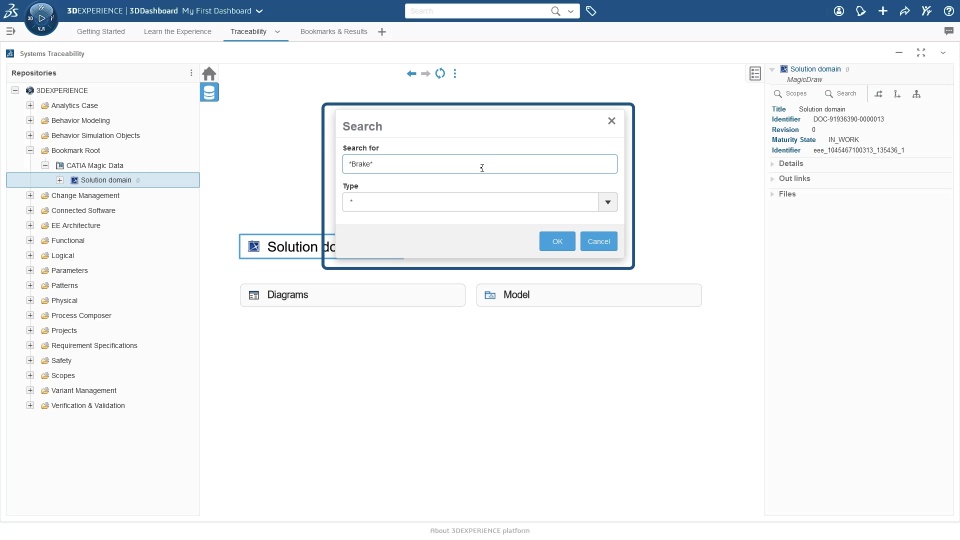Viewport: 960px width, 540px height.
Task: Select Requirement Specifications tree item
Action: click(94, 345)
